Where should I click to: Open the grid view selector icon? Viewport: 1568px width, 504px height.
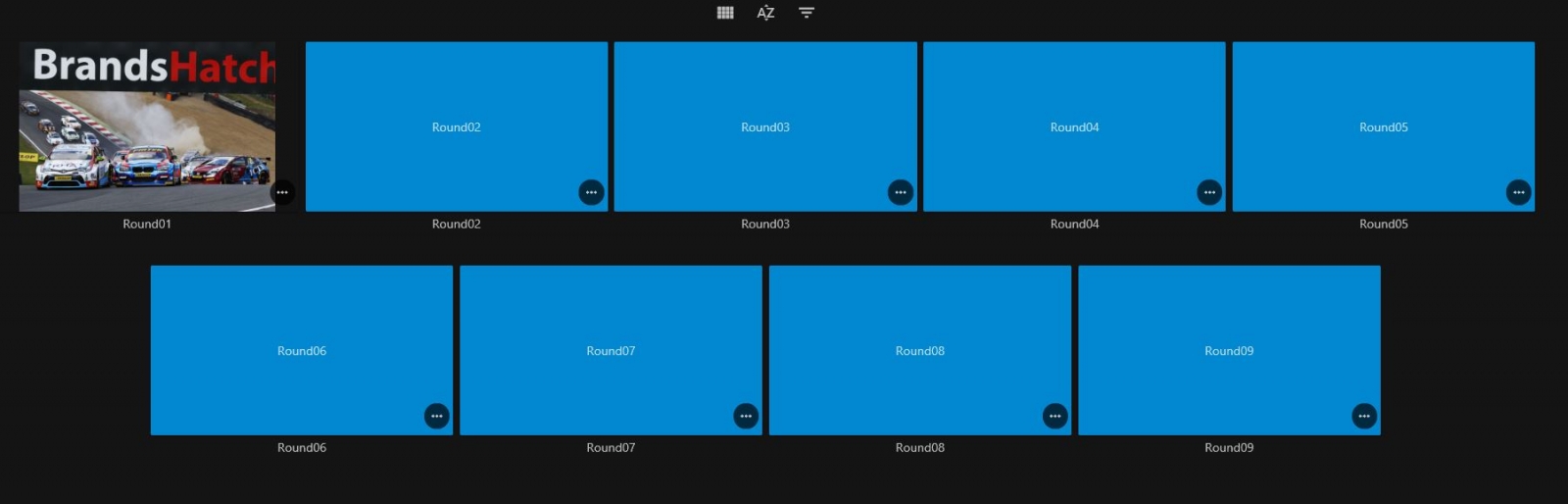pos(725,13)
